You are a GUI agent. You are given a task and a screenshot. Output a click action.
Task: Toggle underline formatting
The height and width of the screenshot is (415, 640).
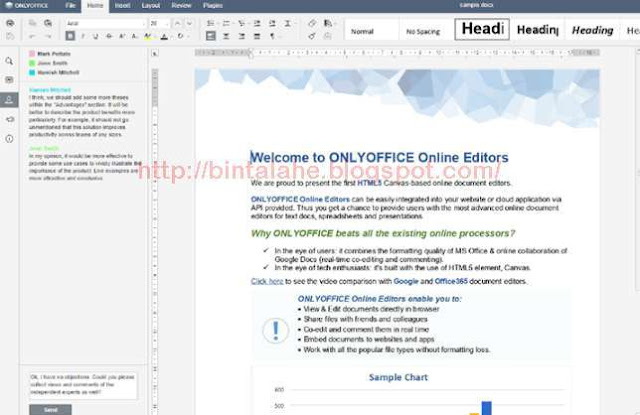pos(96,36)
